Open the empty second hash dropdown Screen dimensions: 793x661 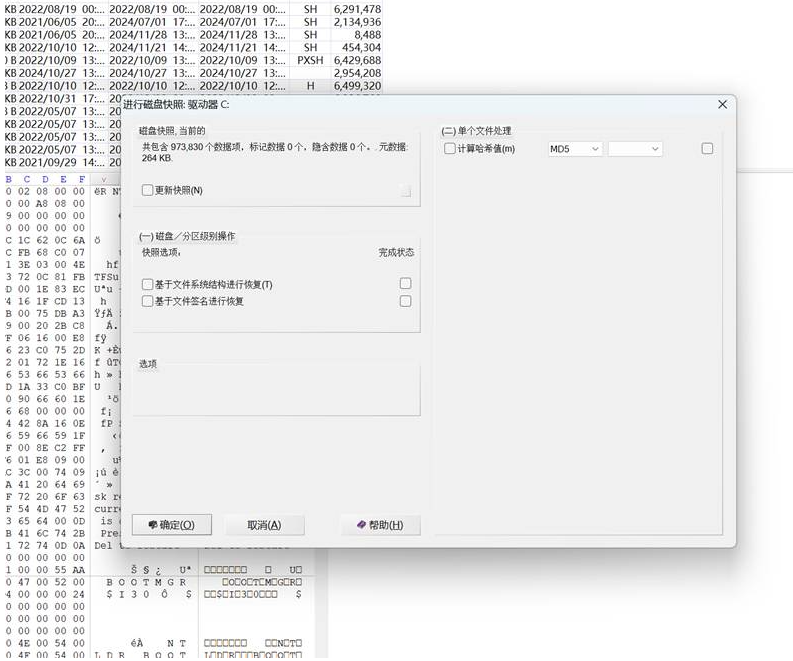pos(635,149)
